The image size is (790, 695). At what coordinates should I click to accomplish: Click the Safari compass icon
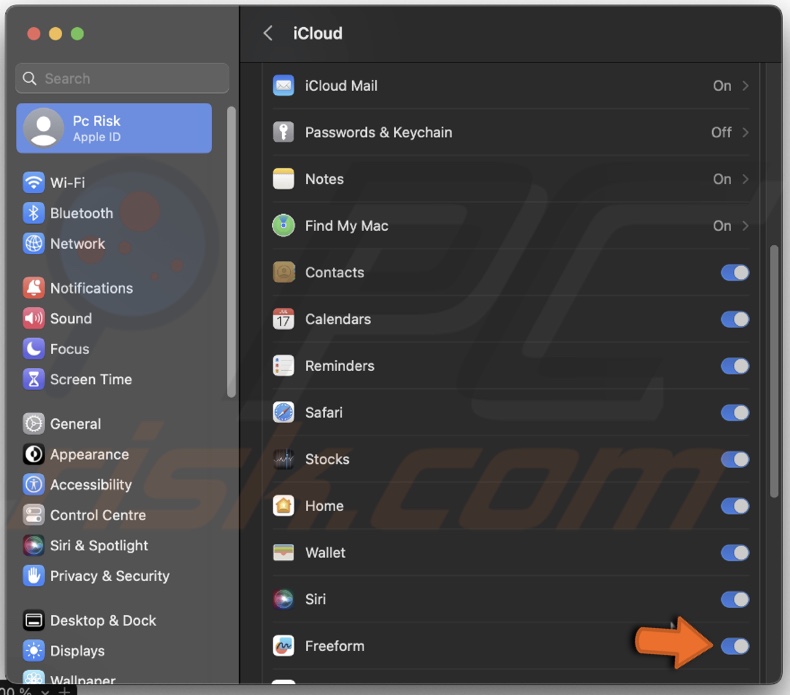point(283,412)
